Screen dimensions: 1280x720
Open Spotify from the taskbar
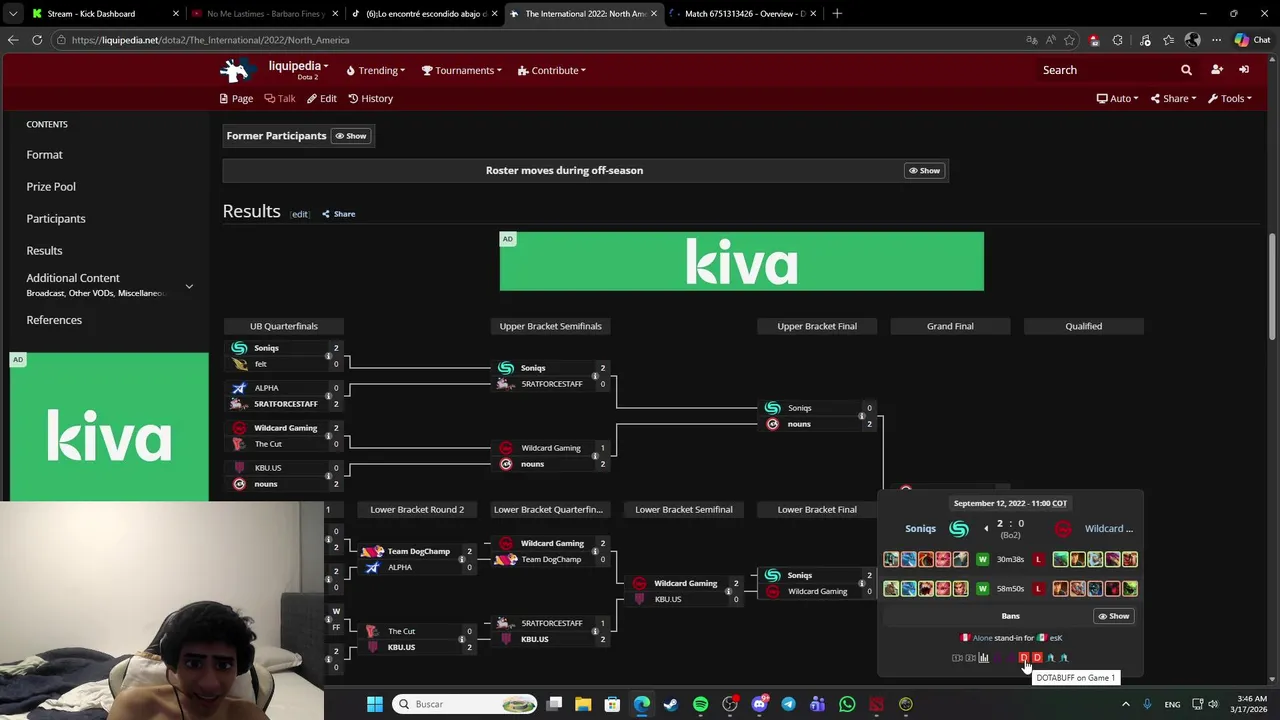tap(700, 704)
